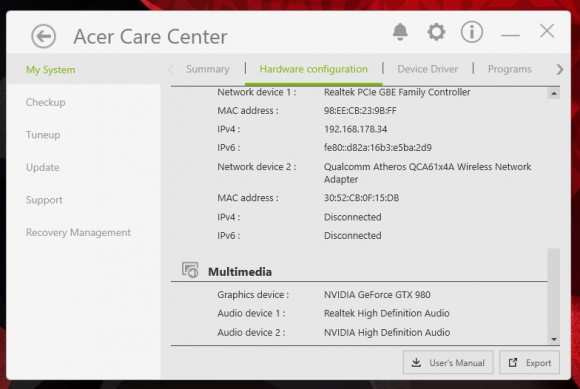
Task: Open Recovery Management in the sidebar
Action: pyautogui.click(x=78, y=233)
